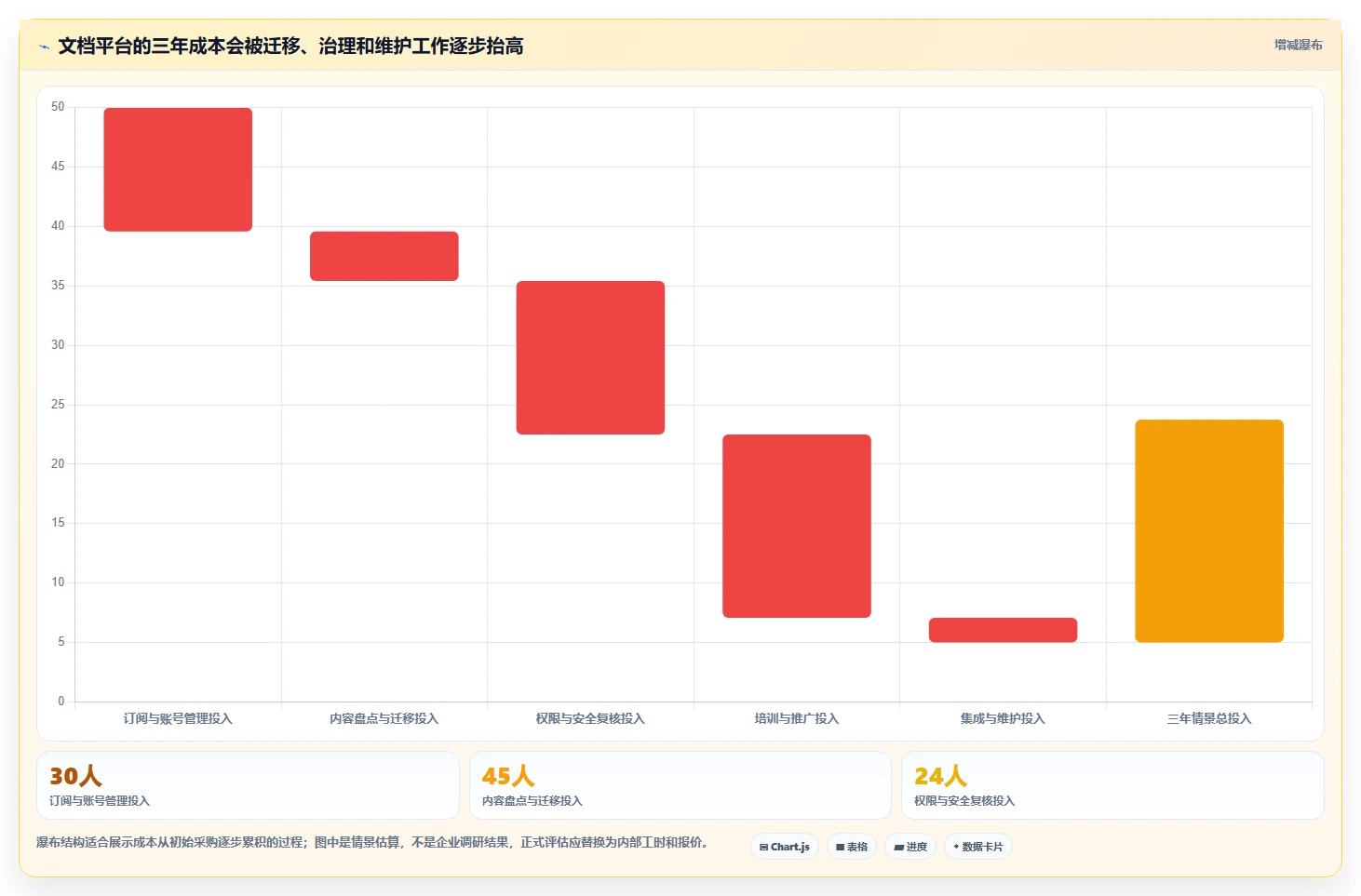Click y-axis value 5
Screen dimensions: 1361x896
click(x=61, y=642)
